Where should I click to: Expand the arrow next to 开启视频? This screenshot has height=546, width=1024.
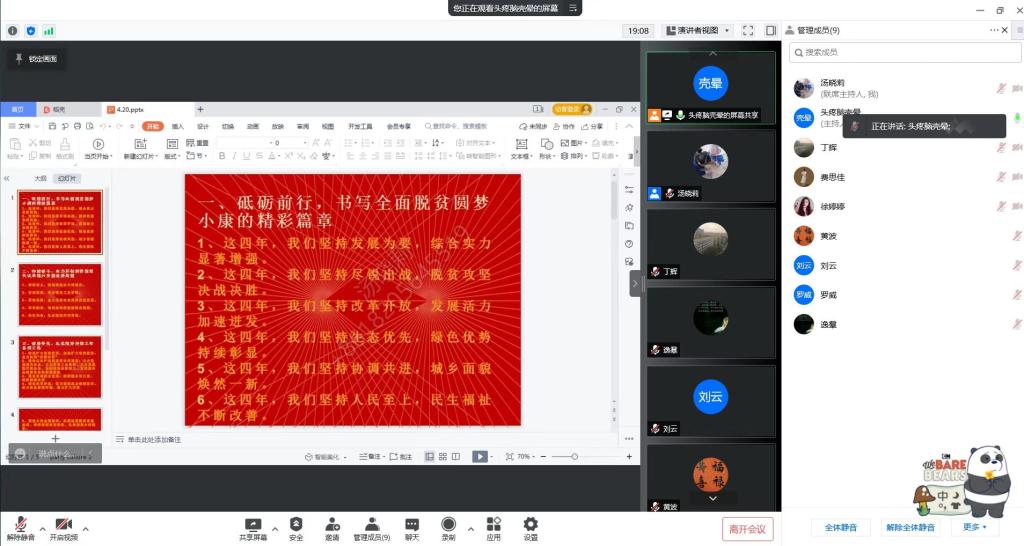click(x=86, y=528)
